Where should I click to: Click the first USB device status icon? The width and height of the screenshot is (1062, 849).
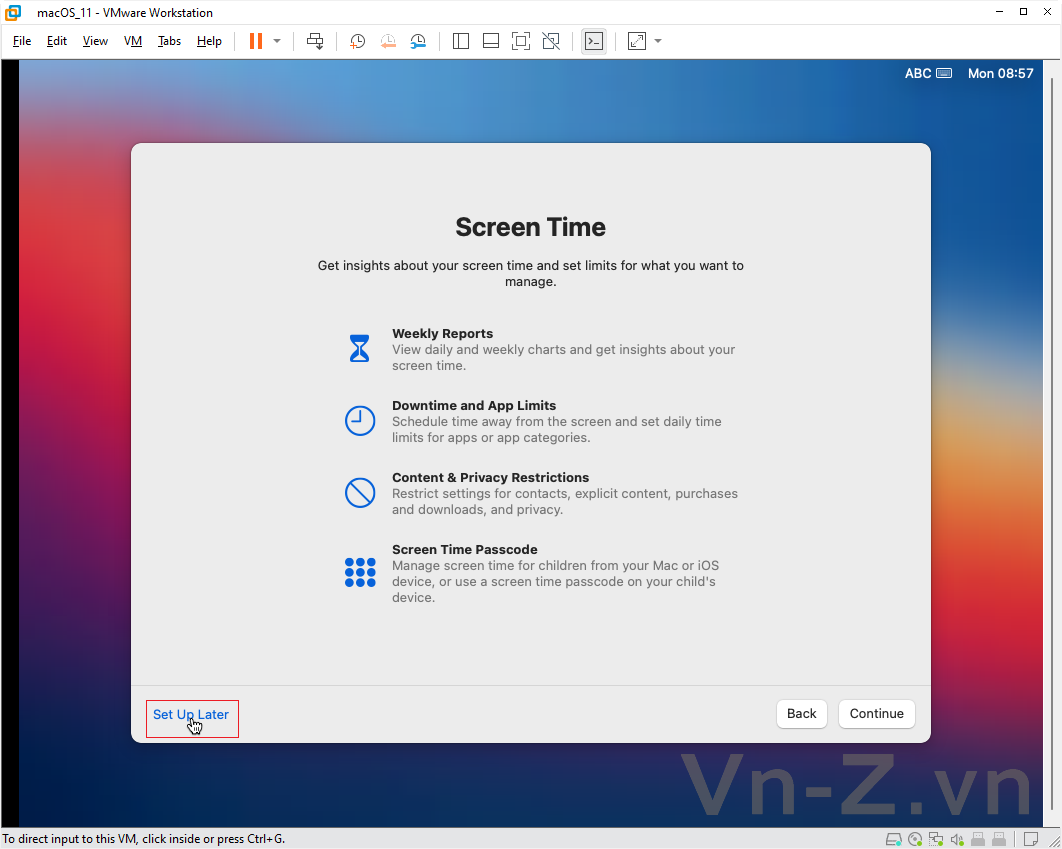pyautogui.click(x=977, y=840)
